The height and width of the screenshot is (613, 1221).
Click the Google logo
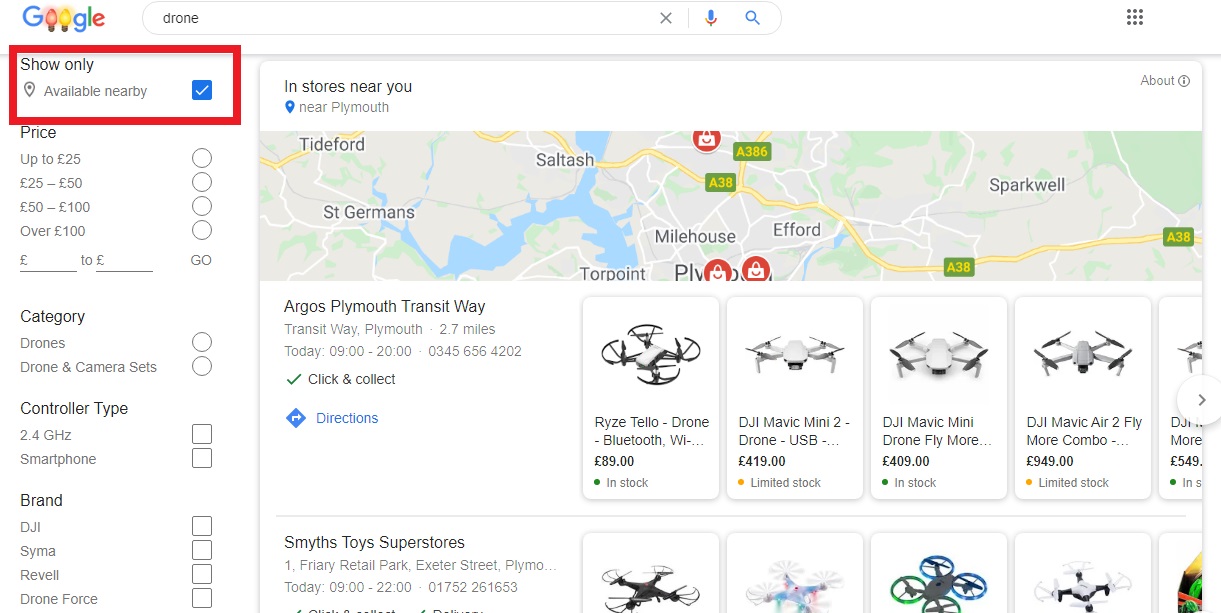[x=63, y=18]
